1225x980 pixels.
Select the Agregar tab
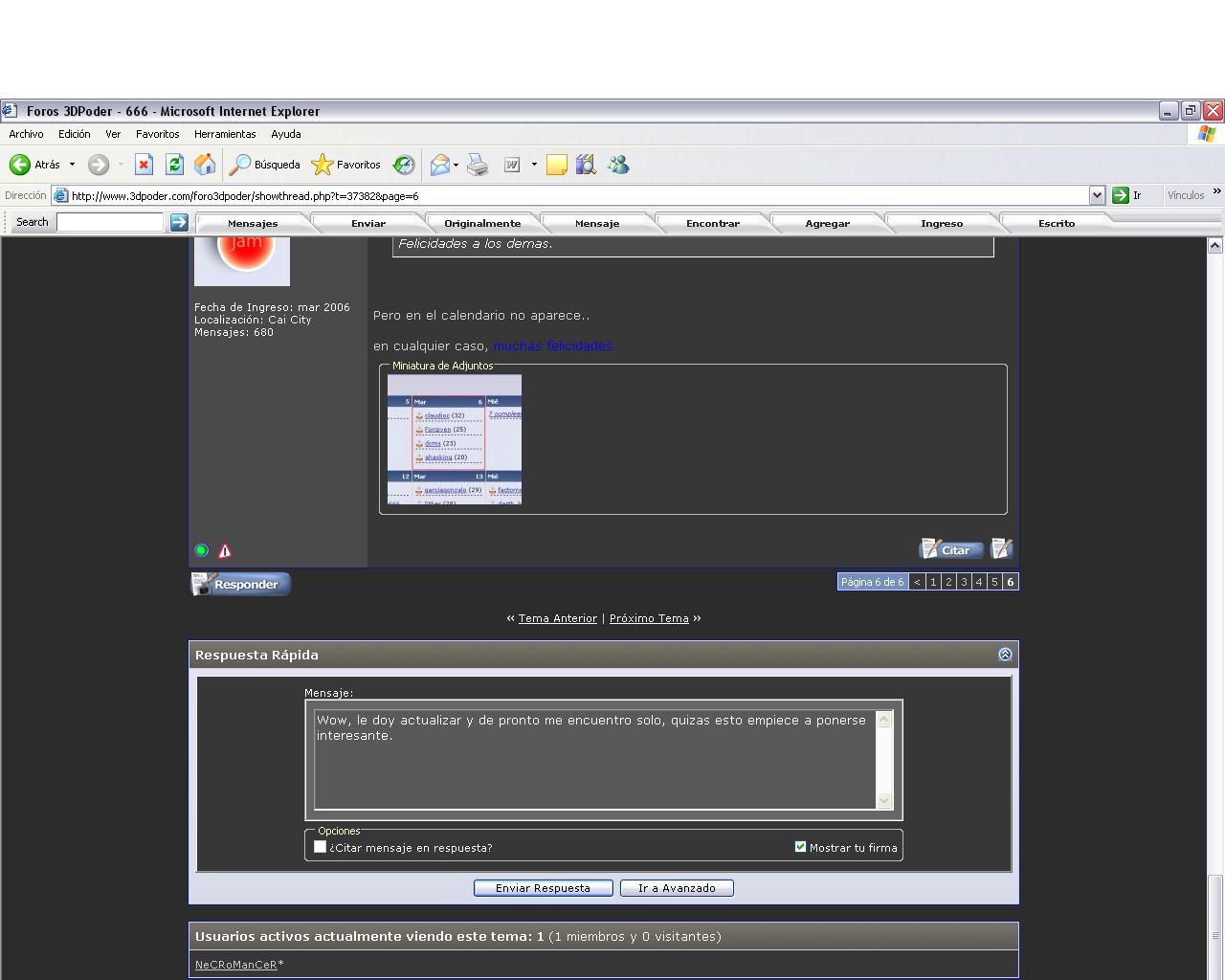click(828, 223)
